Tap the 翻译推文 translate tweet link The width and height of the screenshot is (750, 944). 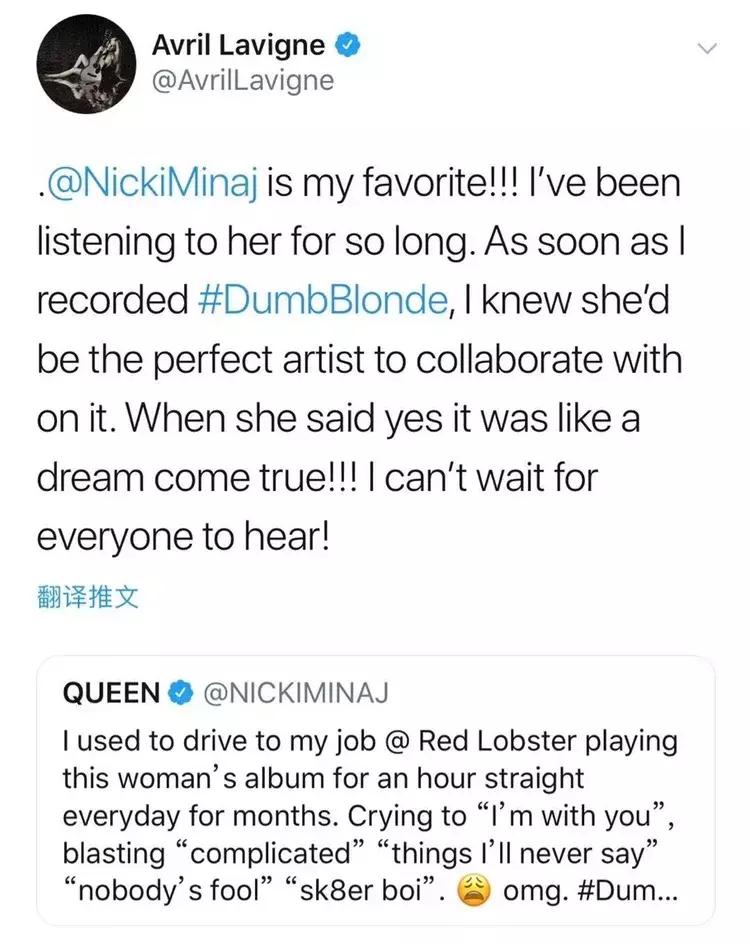pyautogui.click(x=87, y=599)
